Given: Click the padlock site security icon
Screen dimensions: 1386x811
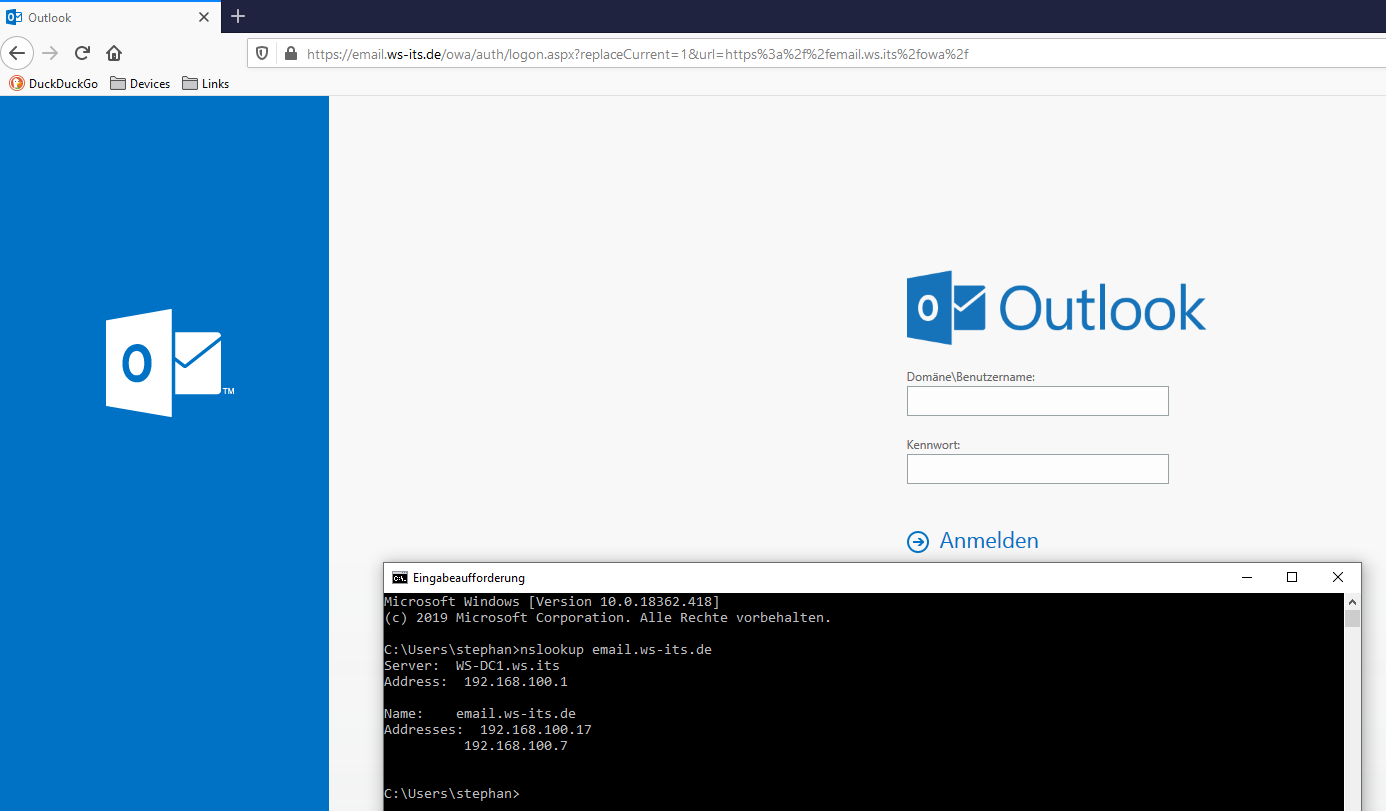Looking at the screenshot, I should 291,54.
